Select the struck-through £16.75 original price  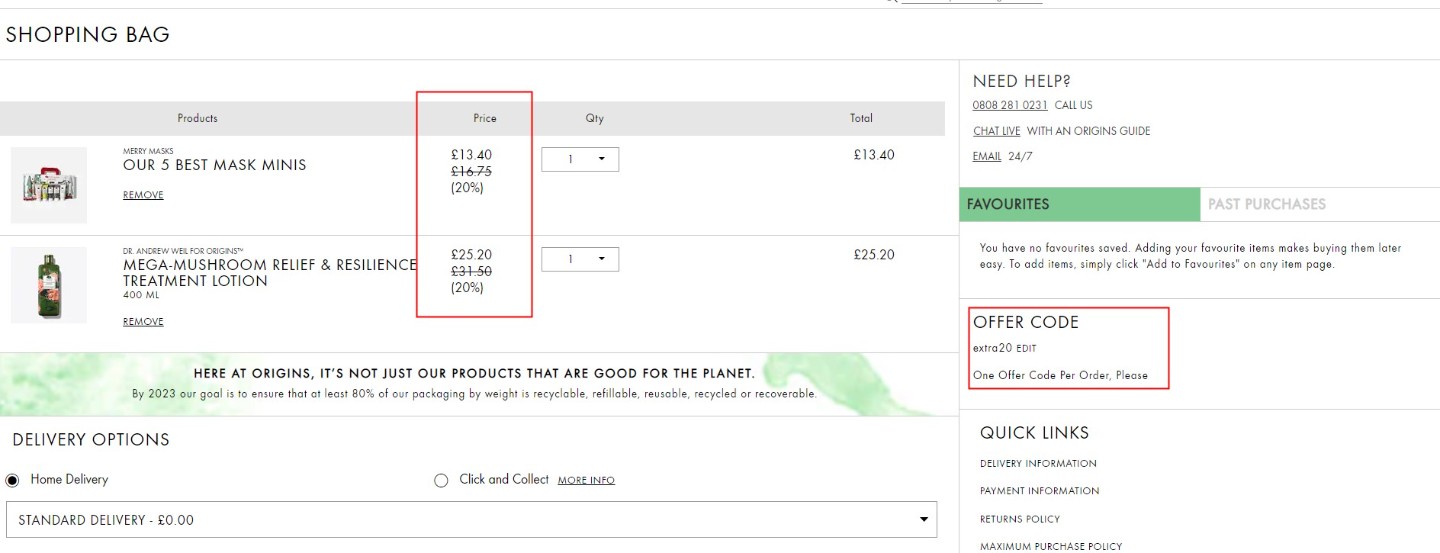[x=471, y=171]
